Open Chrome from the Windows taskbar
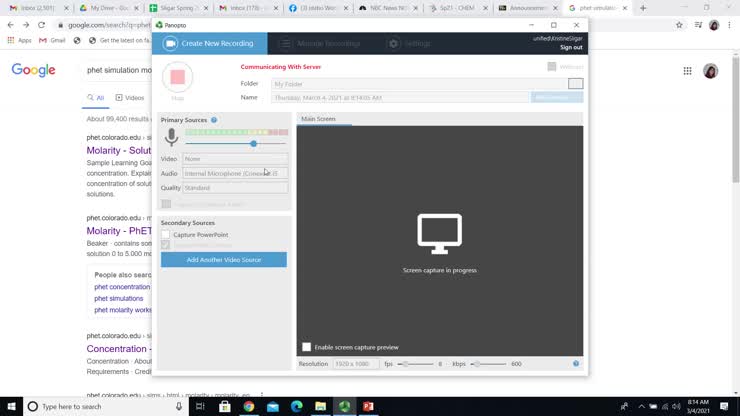This screenshot has width=740, height=416. [249, 406]
